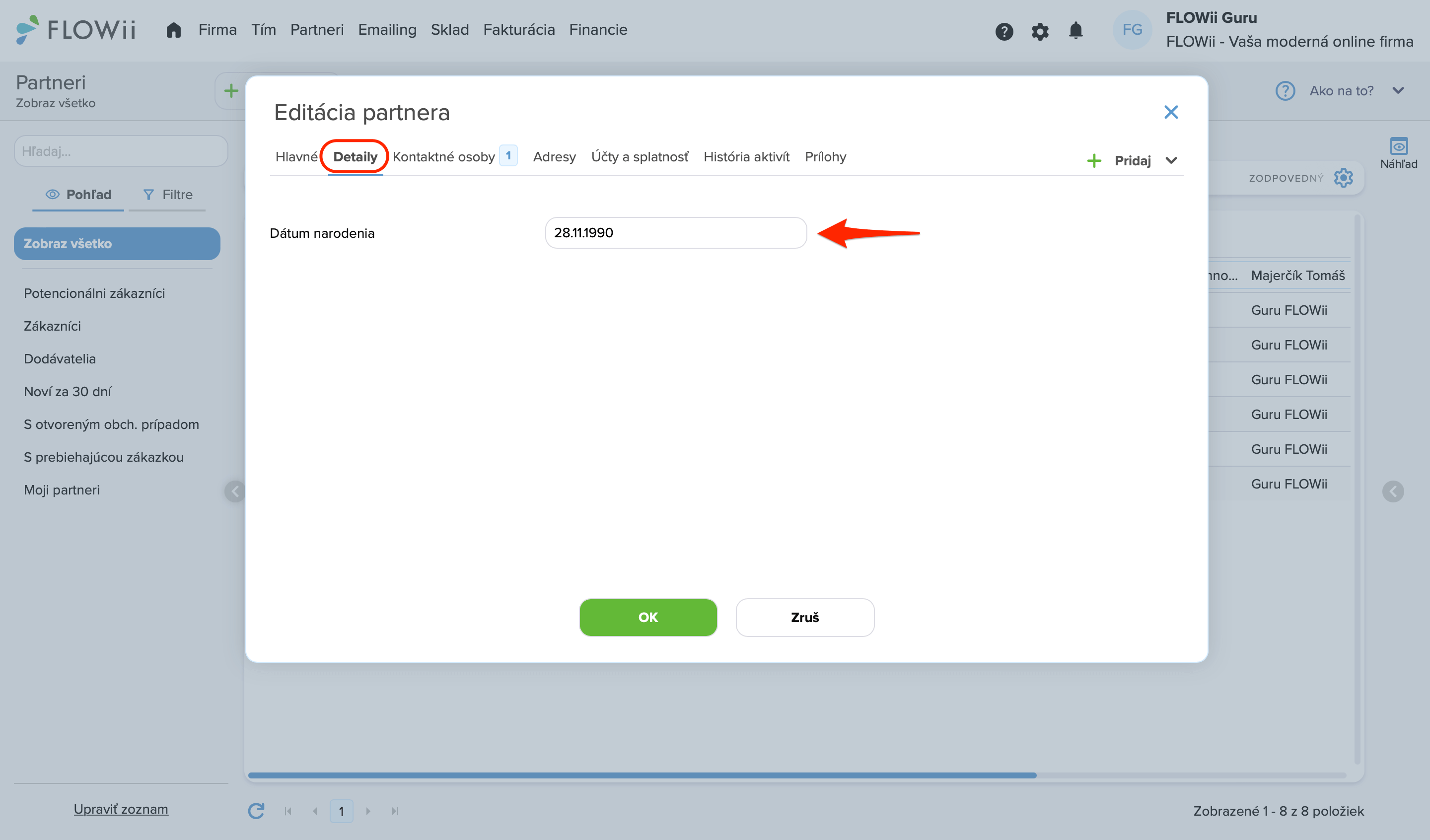Viewport: 1430px width, 840px height.
Task: Switch to the Hlavné tab
Action: 296,157
